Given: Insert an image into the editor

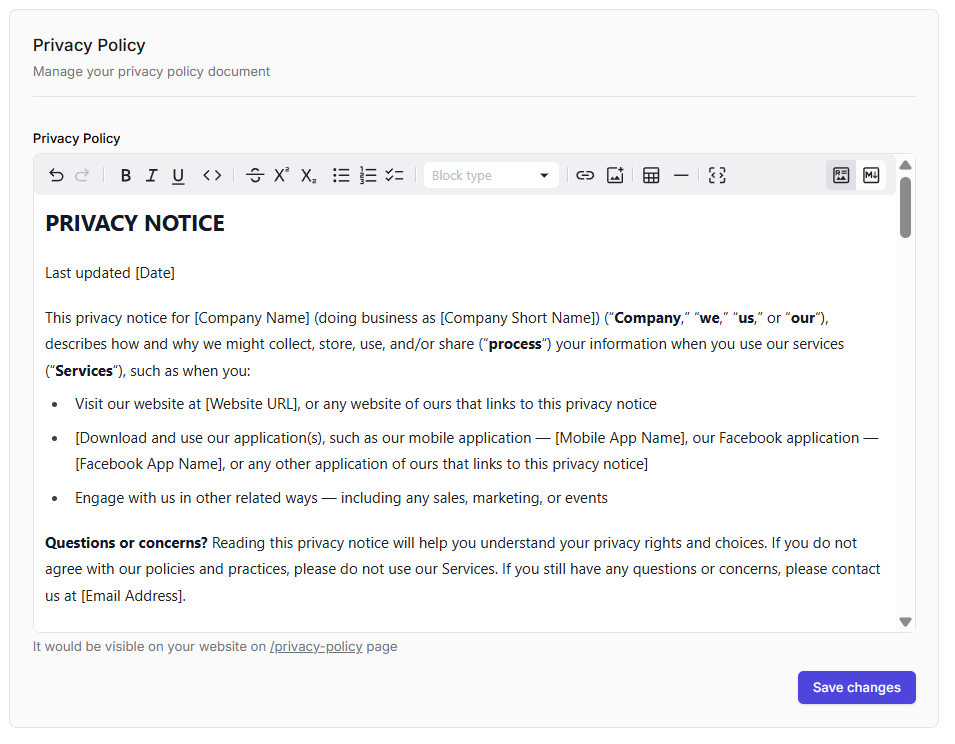Looking at the screenshot, I should point(615,176).
